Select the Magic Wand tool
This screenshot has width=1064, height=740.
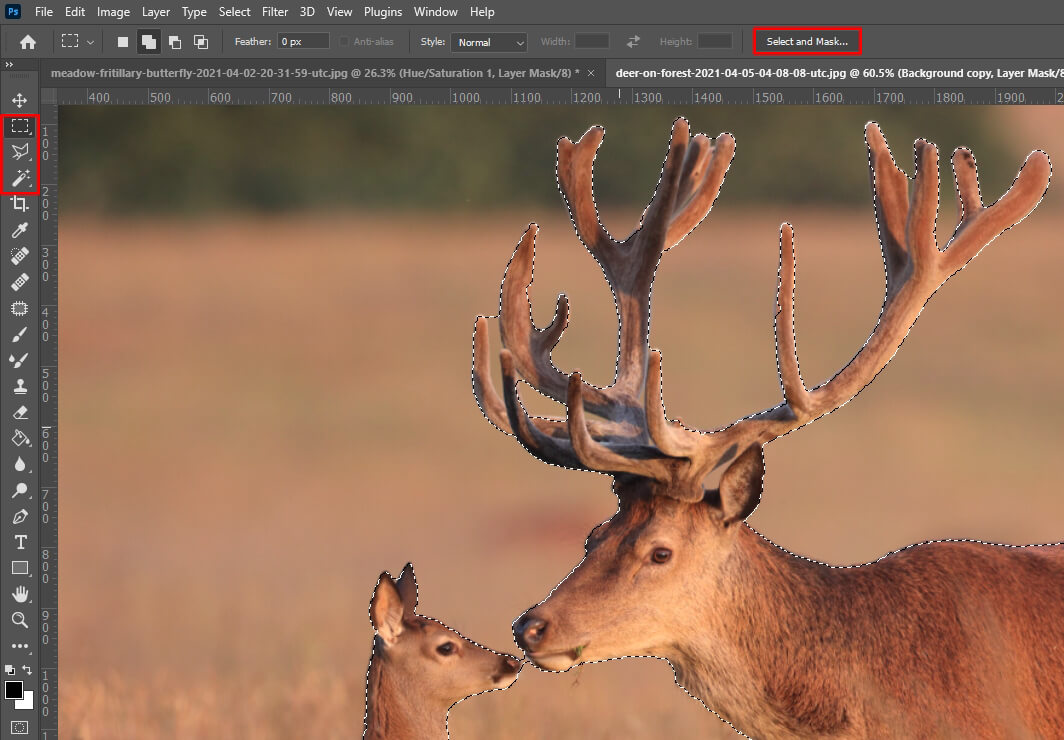click(x=20, y=178)
